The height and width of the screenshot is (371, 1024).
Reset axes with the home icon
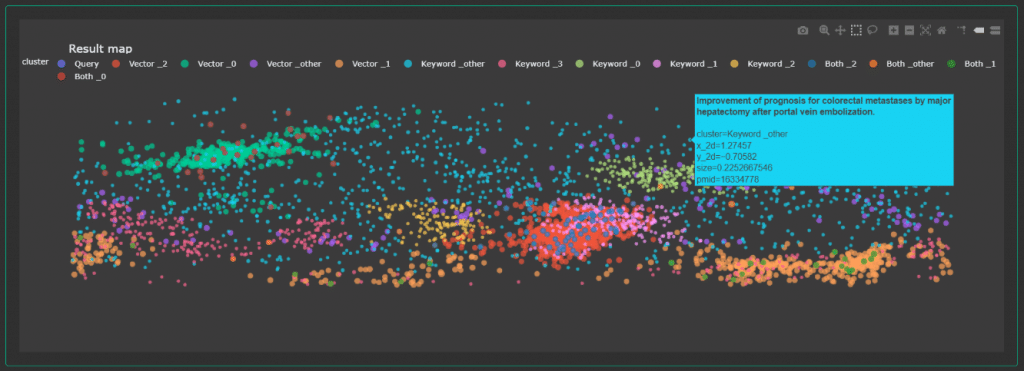tap(941, 30)
